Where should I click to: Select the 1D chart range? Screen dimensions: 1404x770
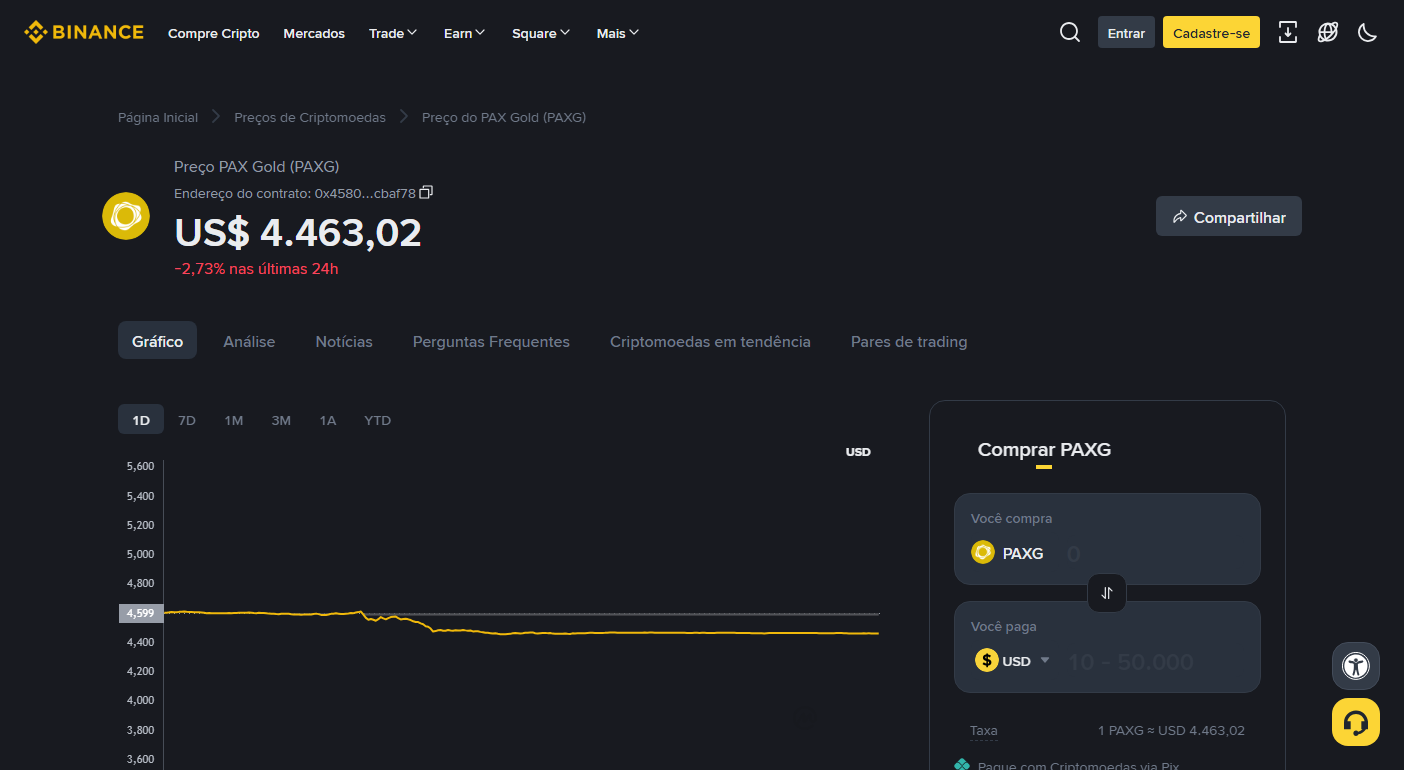click(141, 420)
